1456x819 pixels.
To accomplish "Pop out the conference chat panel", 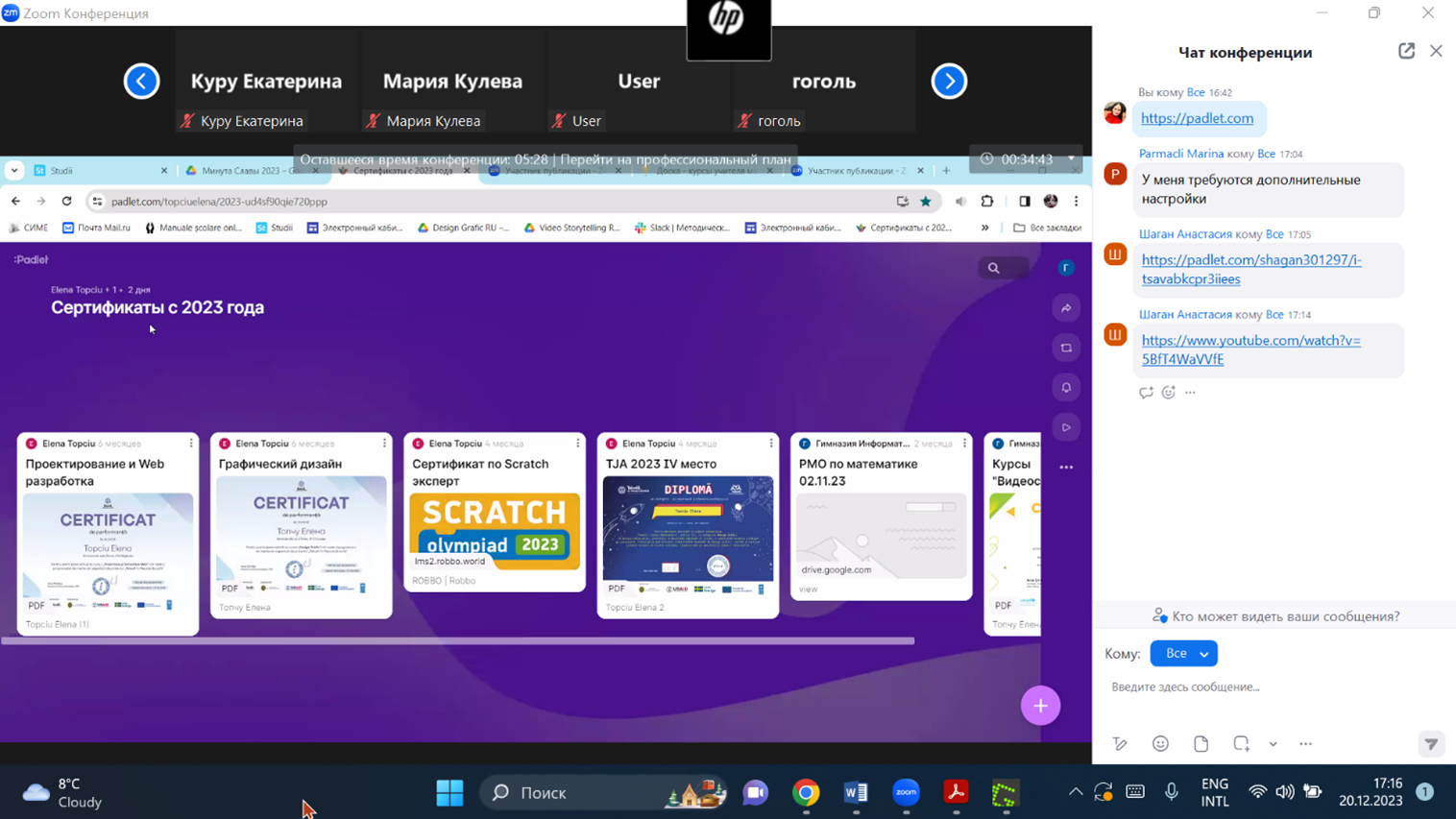I will [1406, 52].
